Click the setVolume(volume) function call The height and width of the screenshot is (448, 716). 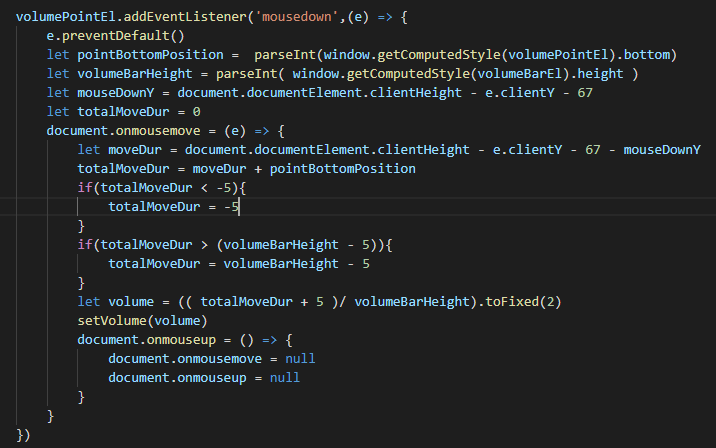pyautogui.click(x=143, y=320)
